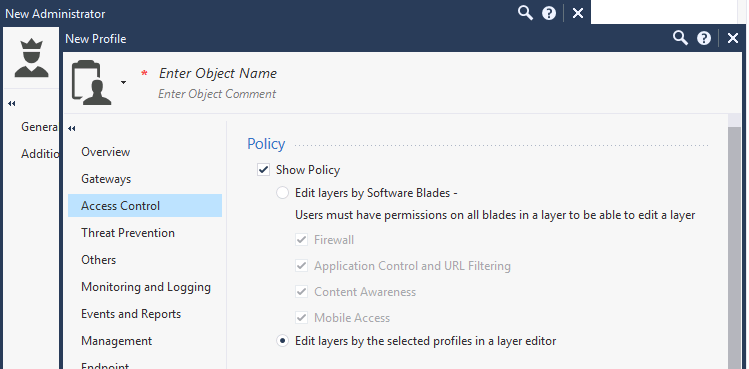
Task: Select Edit layers by Software Blades
Action: [x=282, y=193]
